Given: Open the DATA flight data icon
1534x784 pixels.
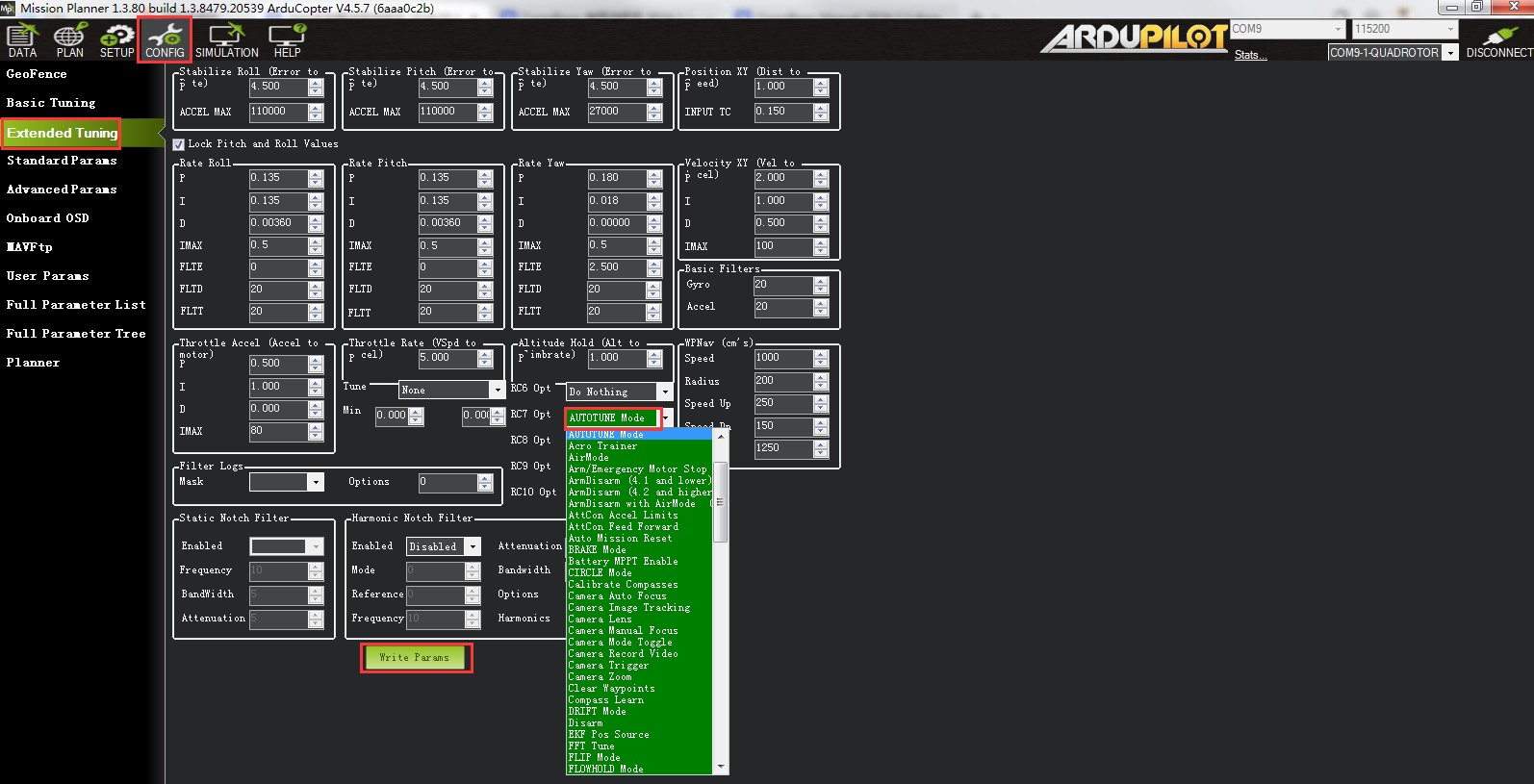Looking at the screenshot, I should tap(22, 40).
